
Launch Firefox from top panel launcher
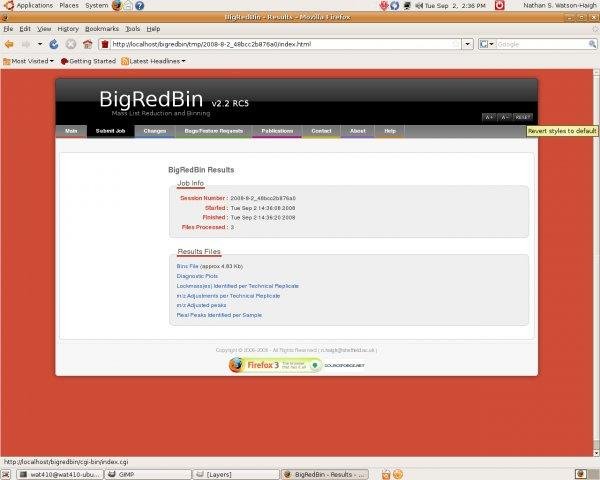[117, 5]
